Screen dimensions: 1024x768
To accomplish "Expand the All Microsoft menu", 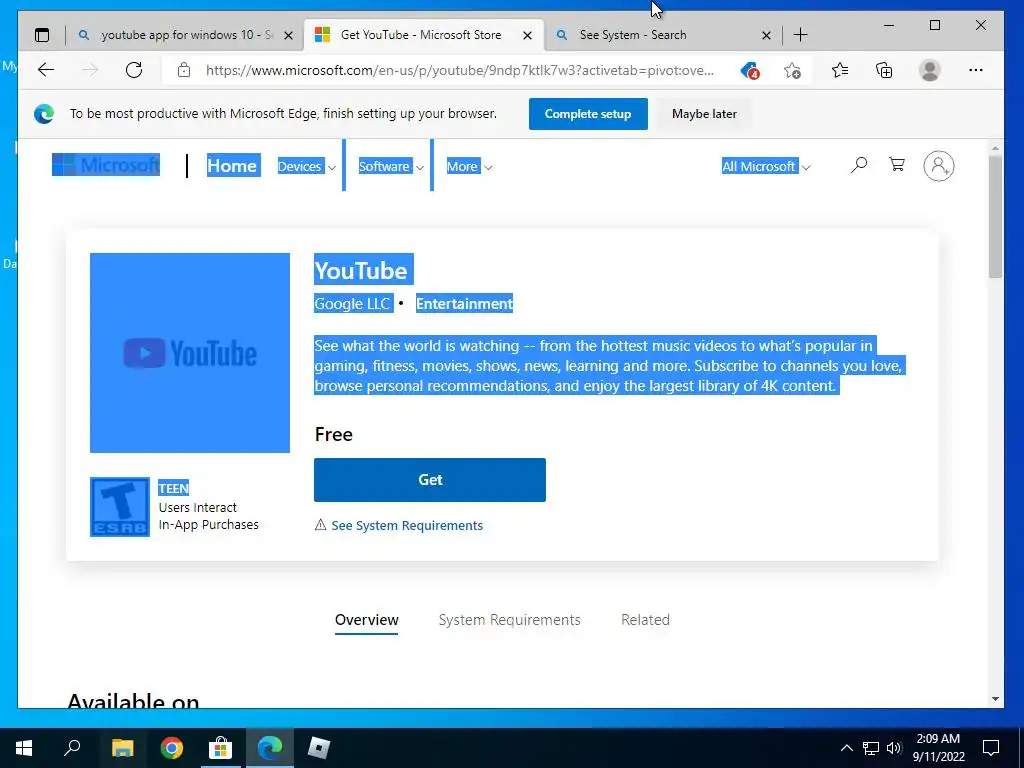I will (766, 167).
